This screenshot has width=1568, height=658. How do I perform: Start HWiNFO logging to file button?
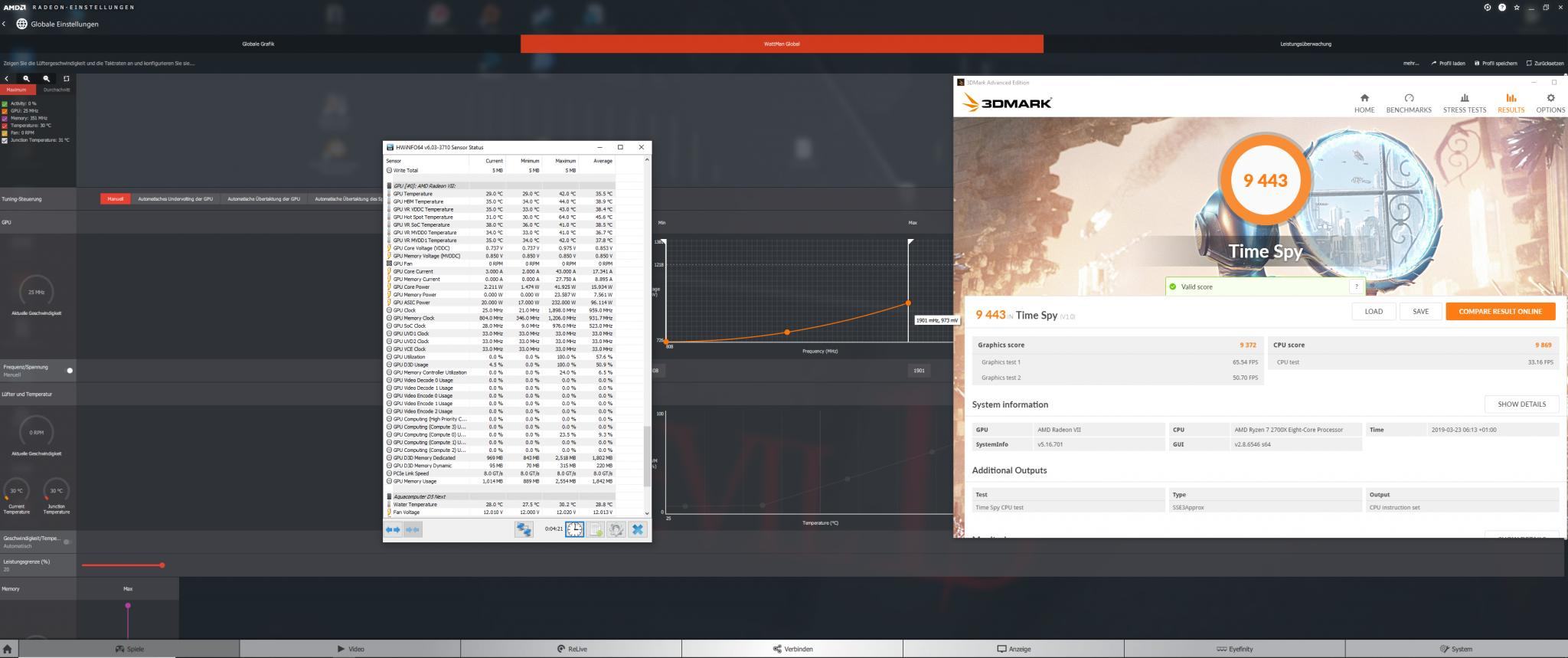click(x=595, y=529)
